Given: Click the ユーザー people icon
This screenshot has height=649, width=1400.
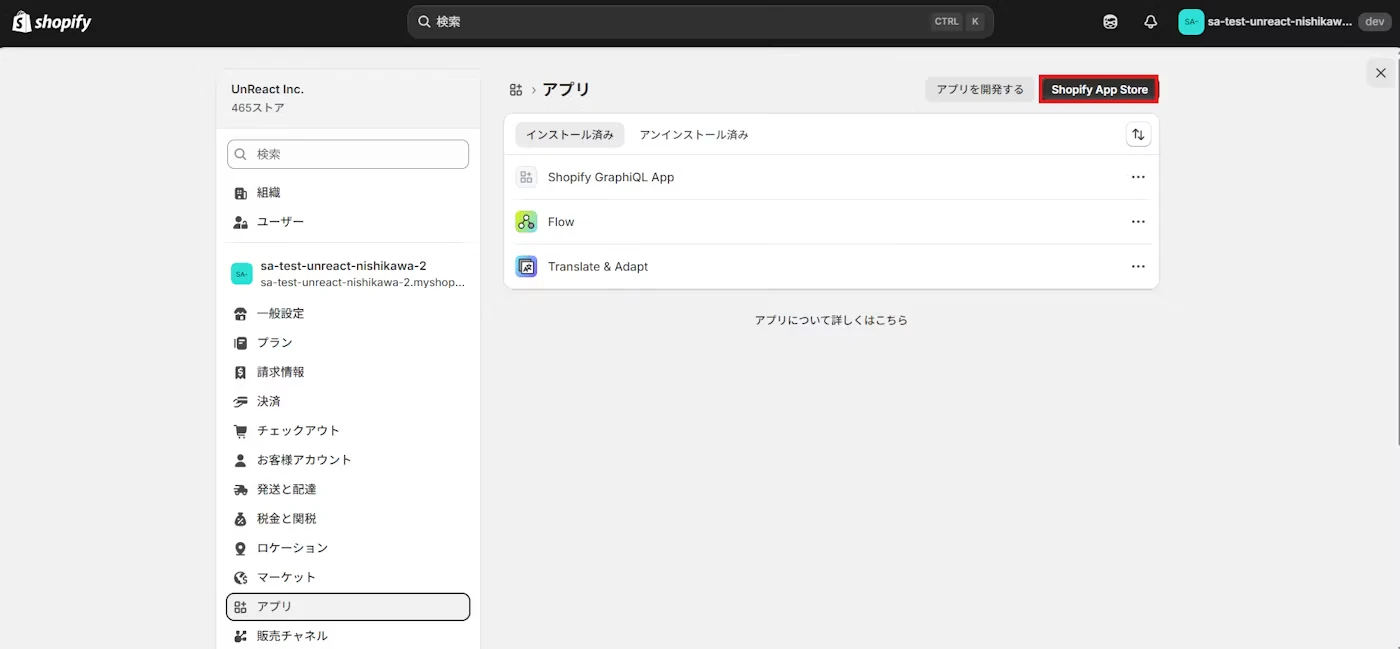Looking at the screenshot, I should pos(240,222).
